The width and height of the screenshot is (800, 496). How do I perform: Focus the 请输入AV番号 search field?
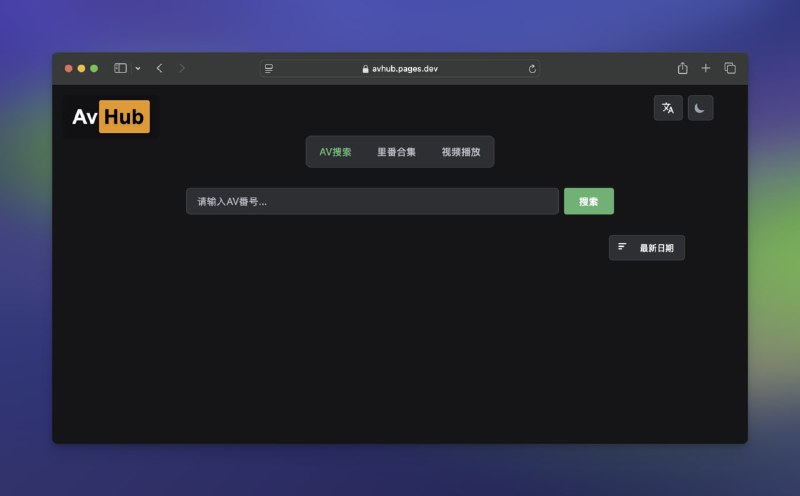coord(372,201)
